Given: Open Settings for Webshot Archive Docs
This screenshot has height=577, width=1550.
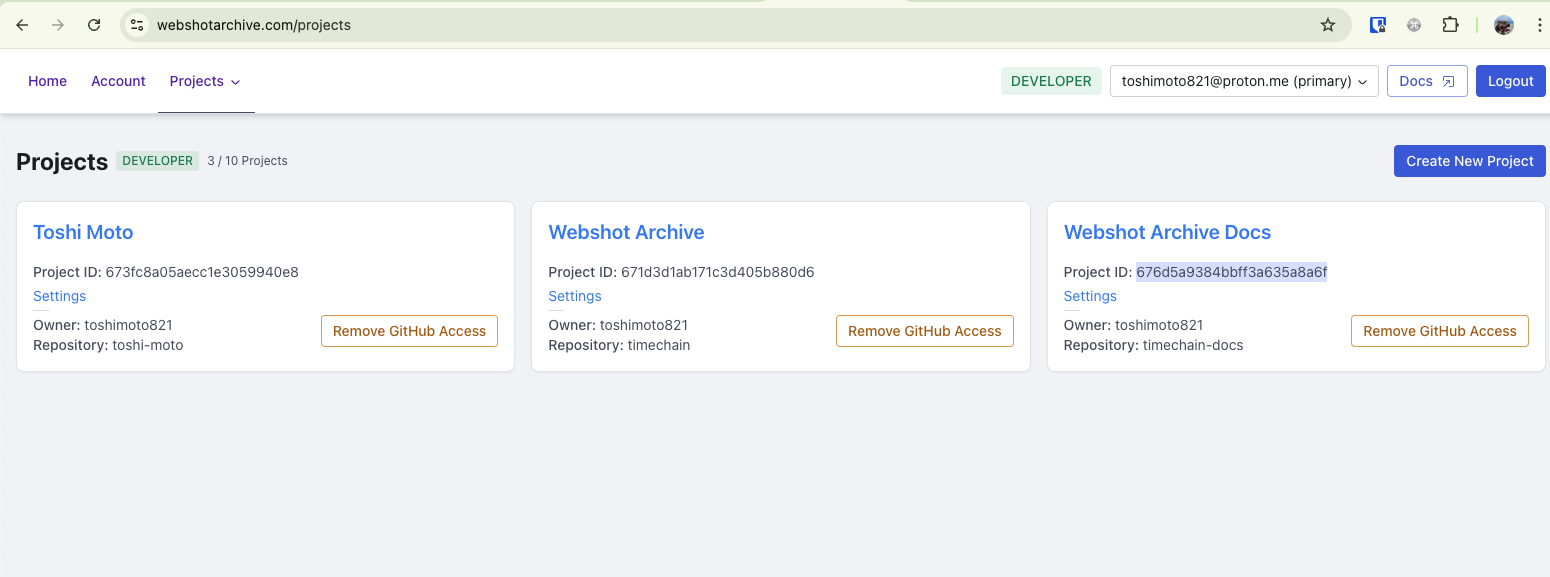Looking at the screenshot, I should pyautogui.click(x=1090, y=296).
